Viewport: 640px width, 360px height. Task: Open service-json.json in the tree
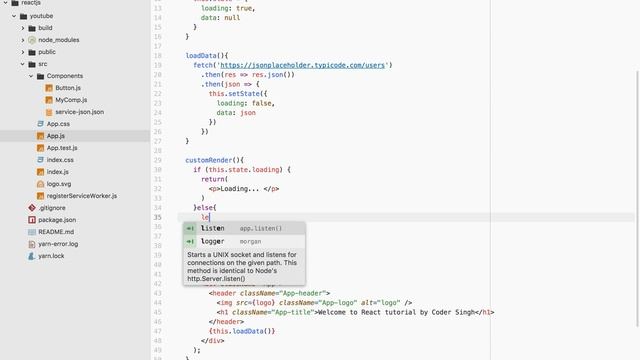(x=80, y=112)
